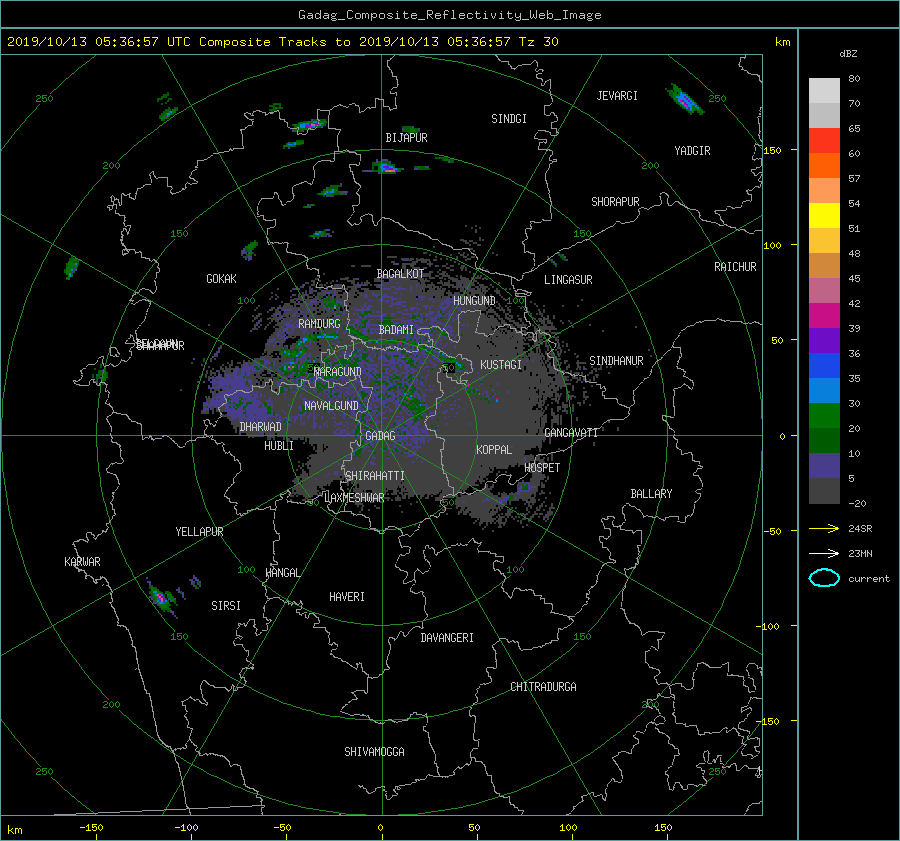Viewport: 900px width, 841px height.
Task: Click the Gadag_Composite_Reflectivity_Web_Image title
Action: tap(449, 15)
